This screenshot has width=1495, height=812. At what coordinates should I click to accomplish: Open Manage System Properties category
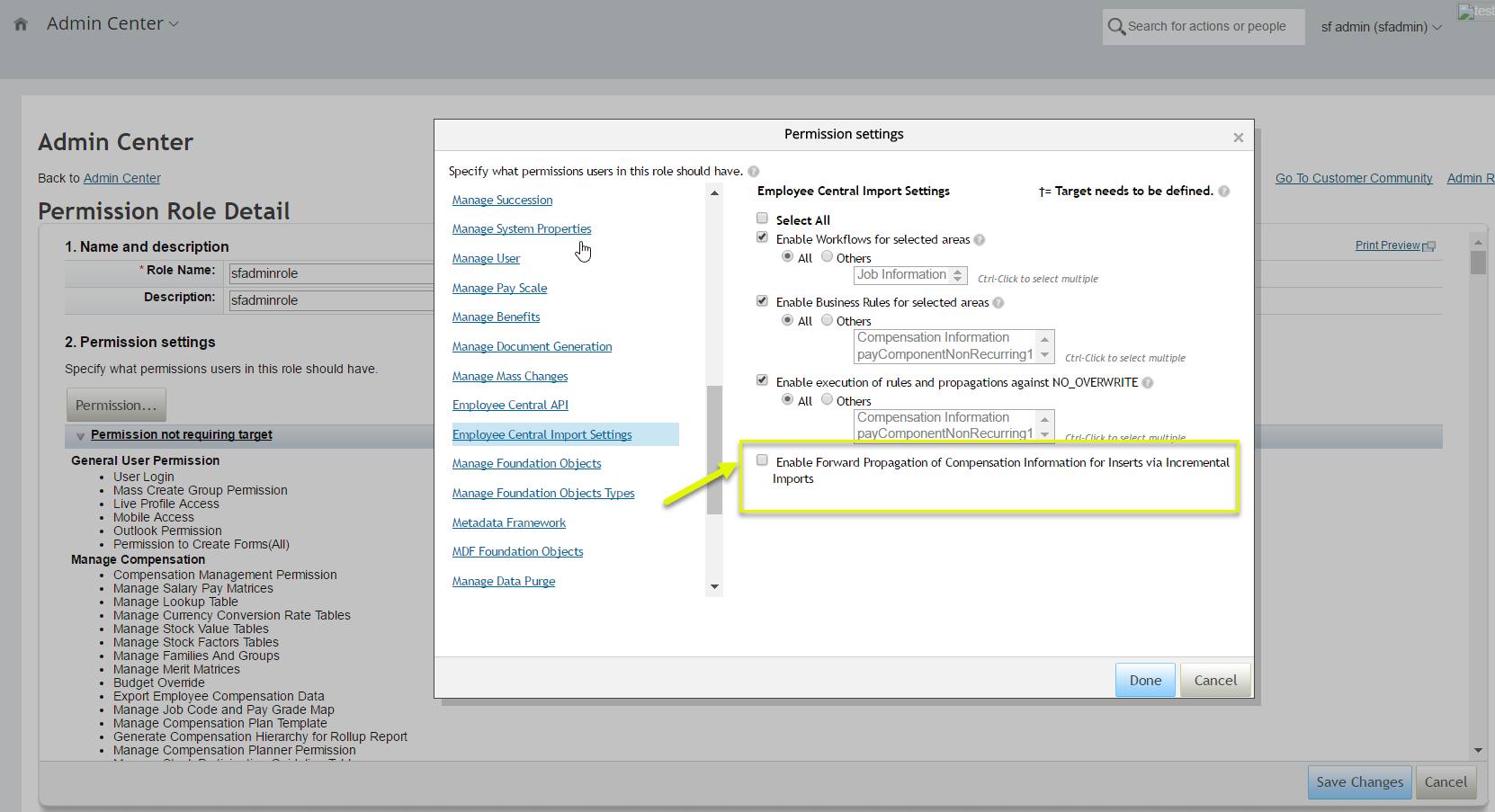[x=522, y=229]
